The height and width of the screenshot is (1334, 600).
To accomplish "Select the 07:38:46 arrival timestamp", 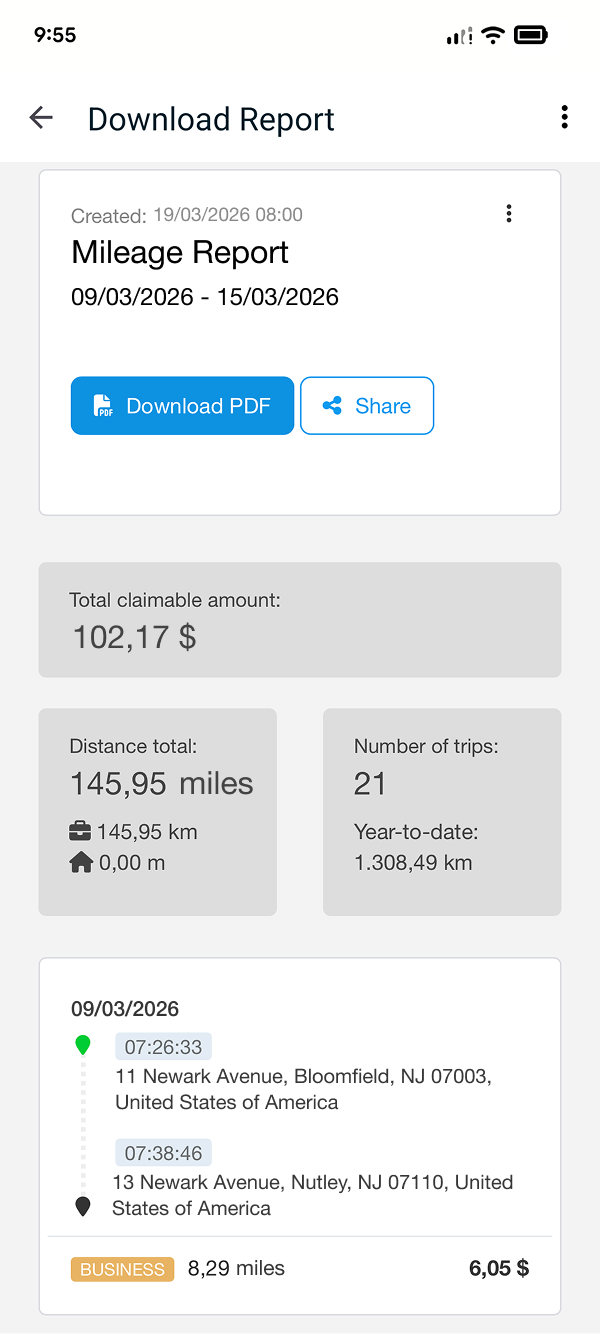I will point(163,1152).
